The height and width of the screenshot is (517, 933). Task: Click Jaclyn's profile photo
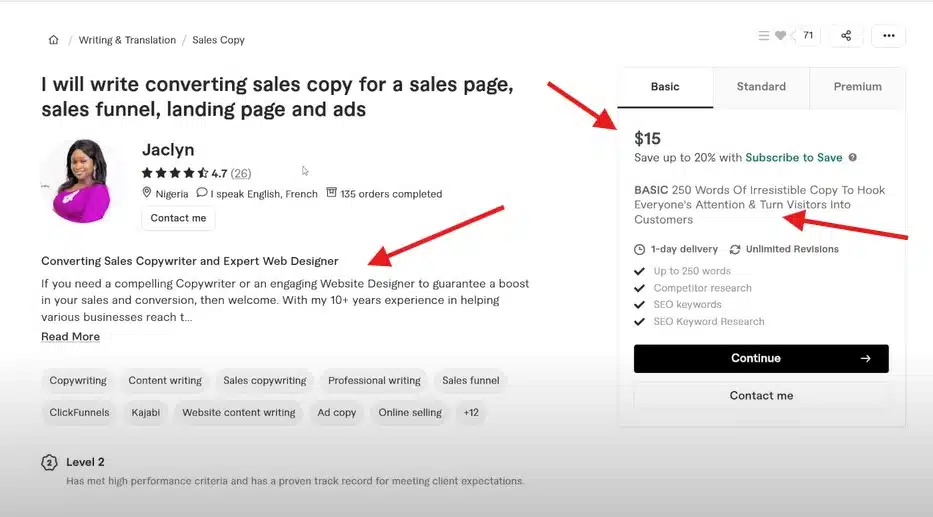pos(76,182)
